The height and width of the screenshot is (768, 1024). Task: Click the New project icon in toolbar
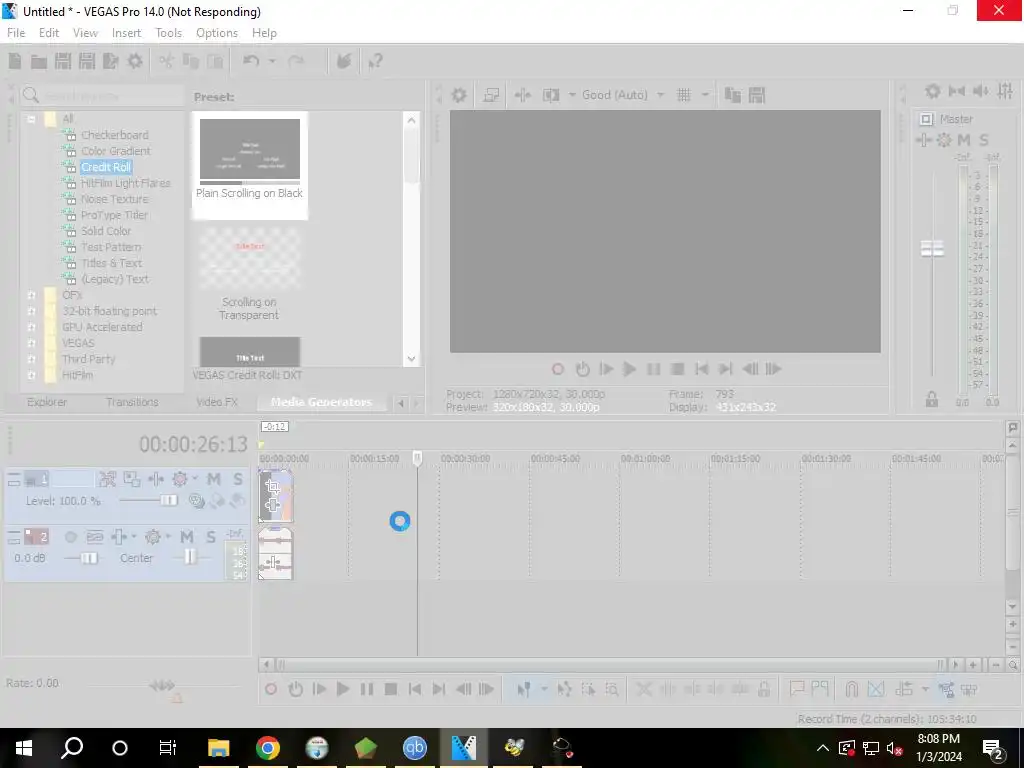coord(14,61)
